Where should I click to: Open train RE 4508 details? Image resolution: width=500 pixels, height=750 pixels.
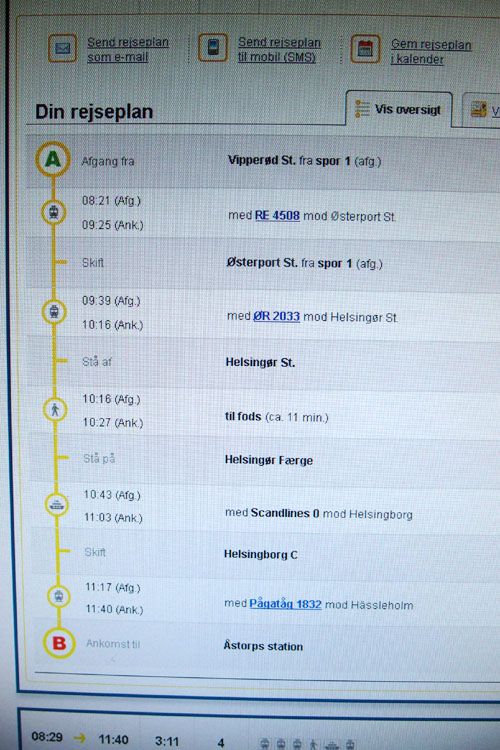[278, 216]
